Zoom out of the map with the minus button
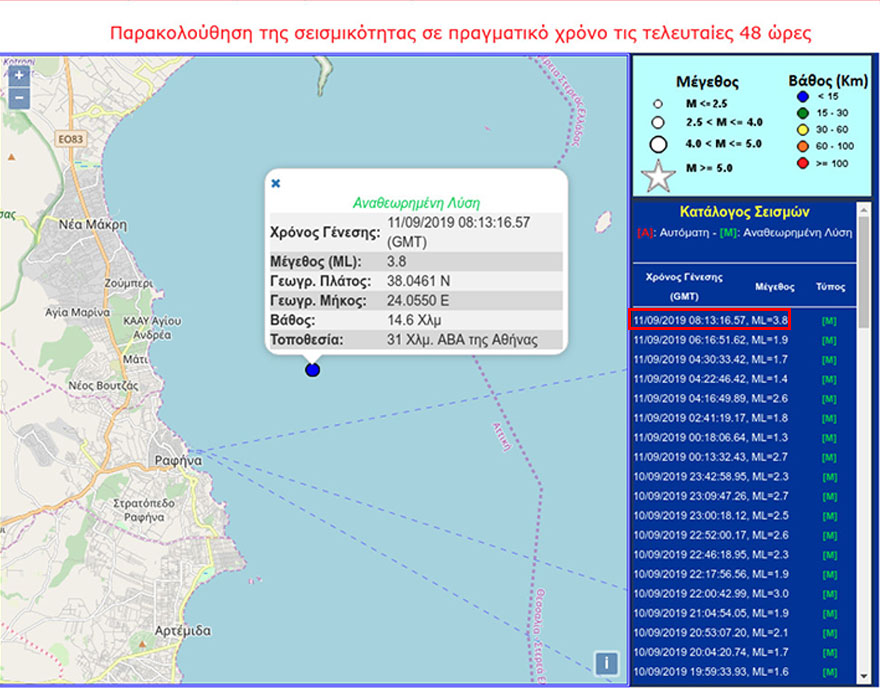This screenshot has height=688, width=880. click(20, 97)
